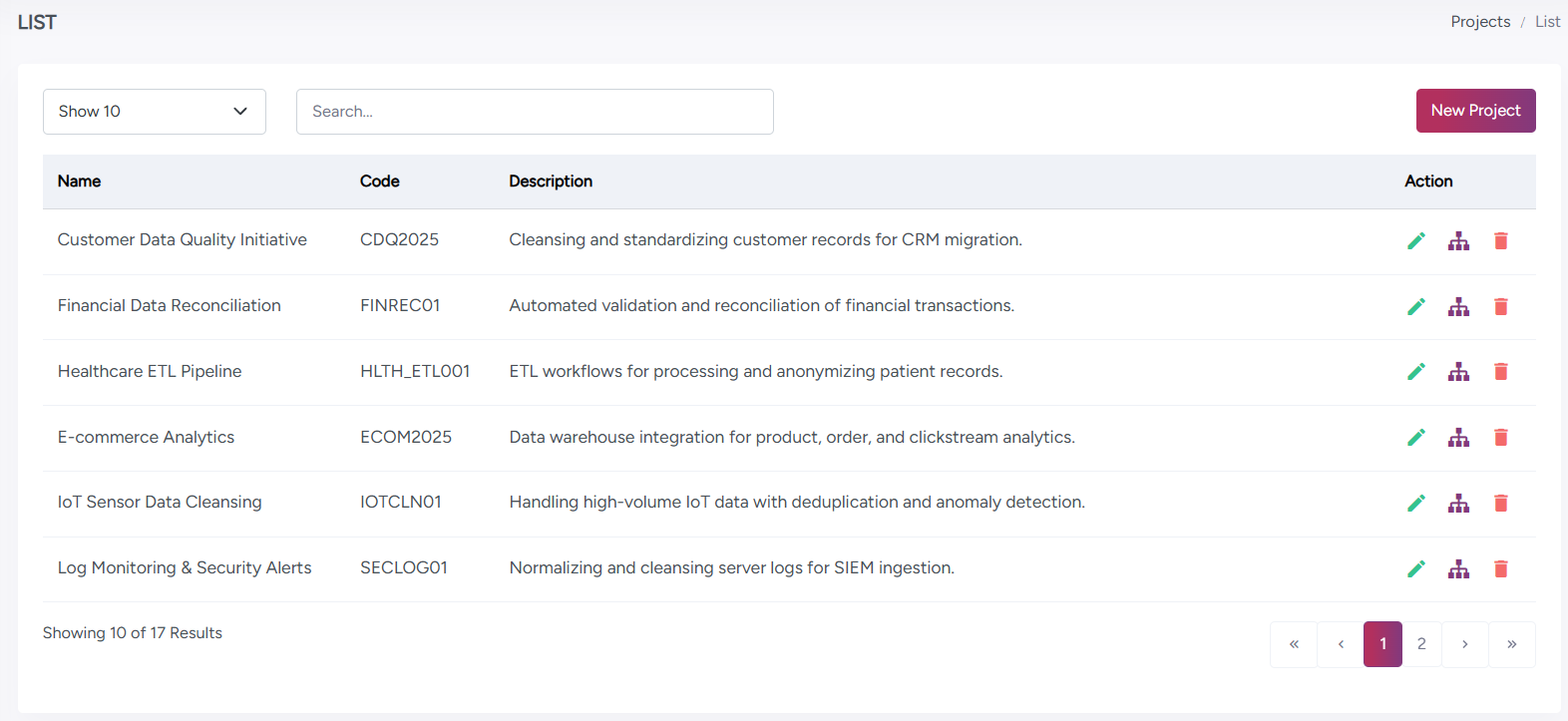Open the Projects breadcrumb link
Screen dimensions: 1568x721
[1480, 22]
